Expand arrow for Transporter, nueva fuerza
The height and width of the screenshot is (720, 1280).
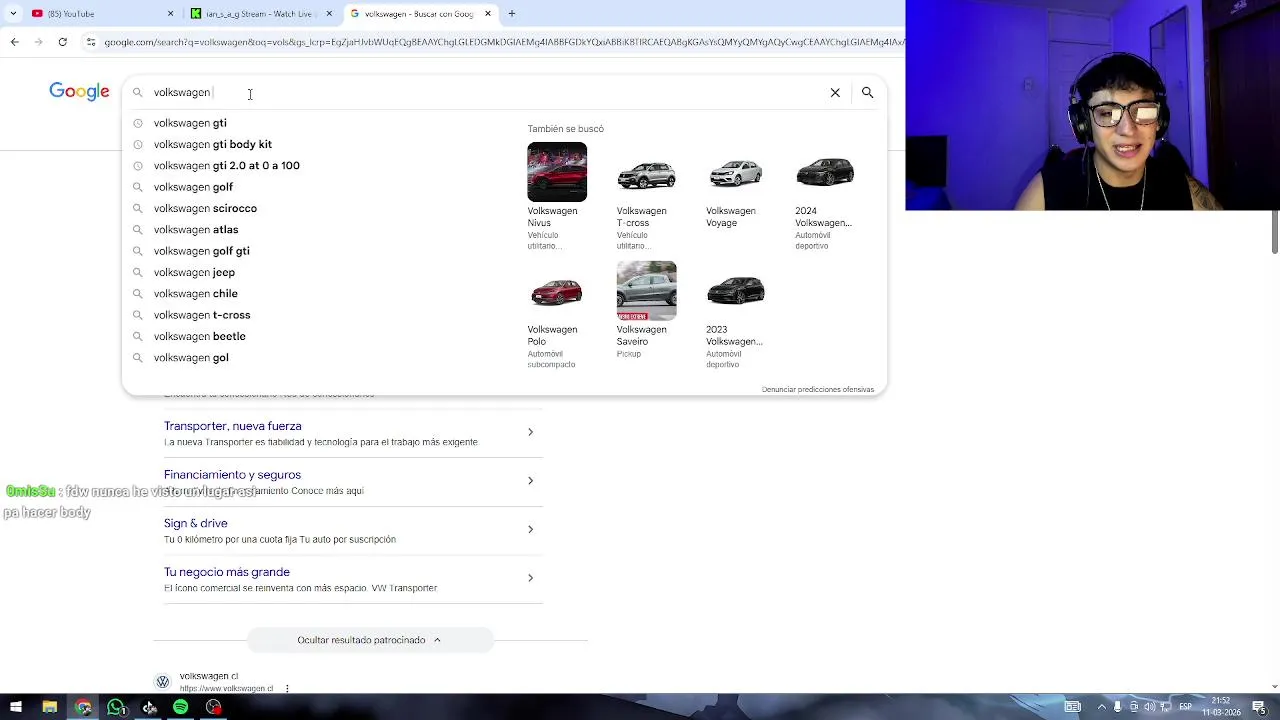530,432
